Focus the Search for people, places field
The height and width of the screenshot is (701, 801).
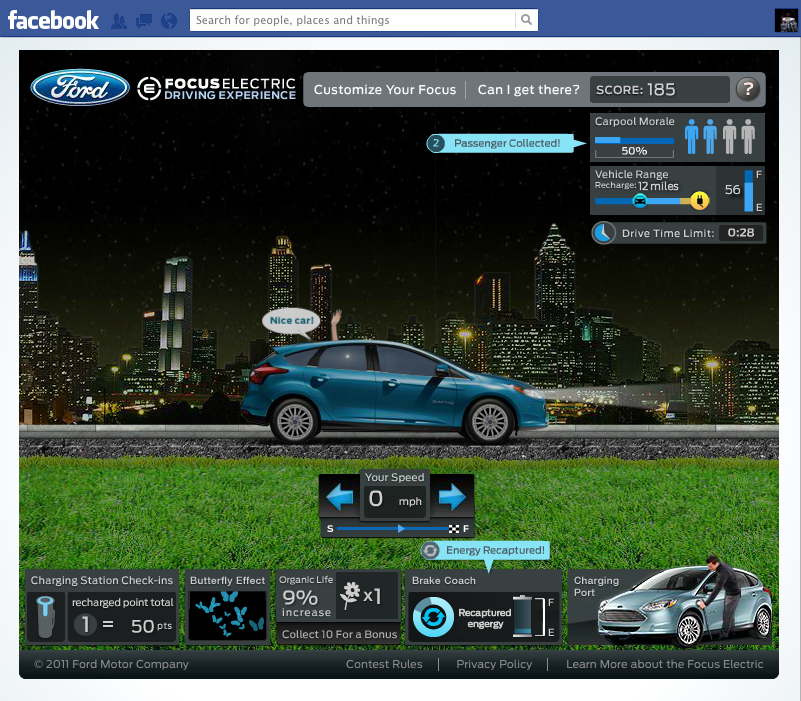click(x=352, y=20)
